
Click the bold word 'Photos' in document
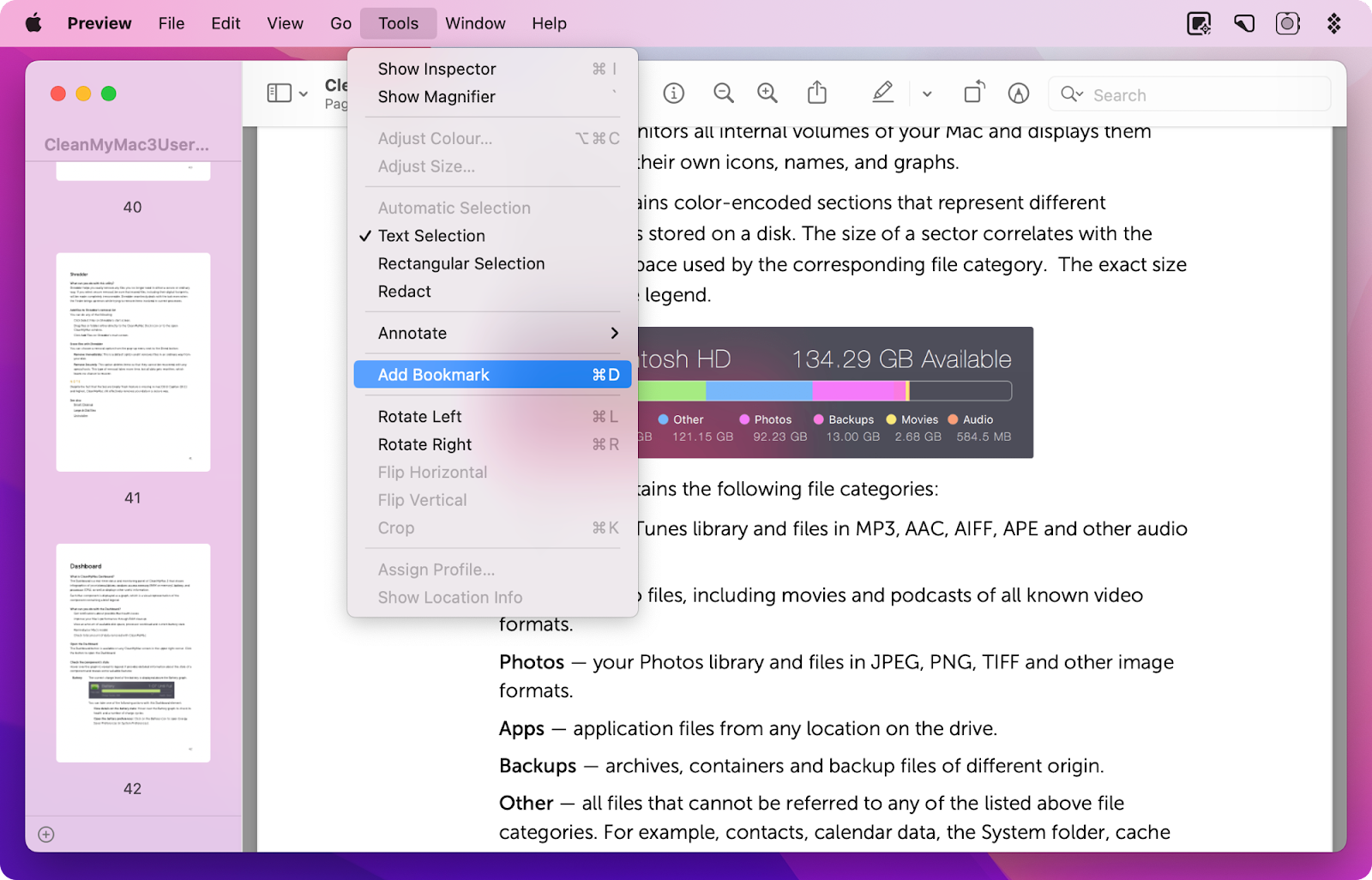click(532, 662)
